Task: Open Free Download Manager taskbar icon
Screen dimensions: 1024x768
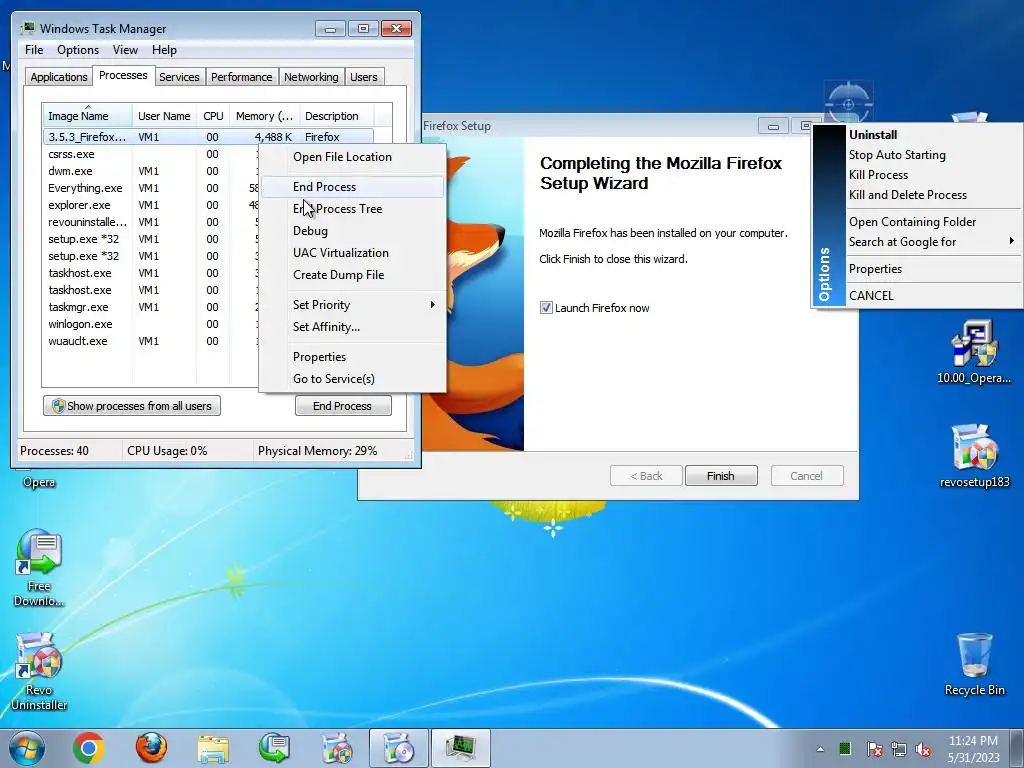Action: click(x=274, y=748)
